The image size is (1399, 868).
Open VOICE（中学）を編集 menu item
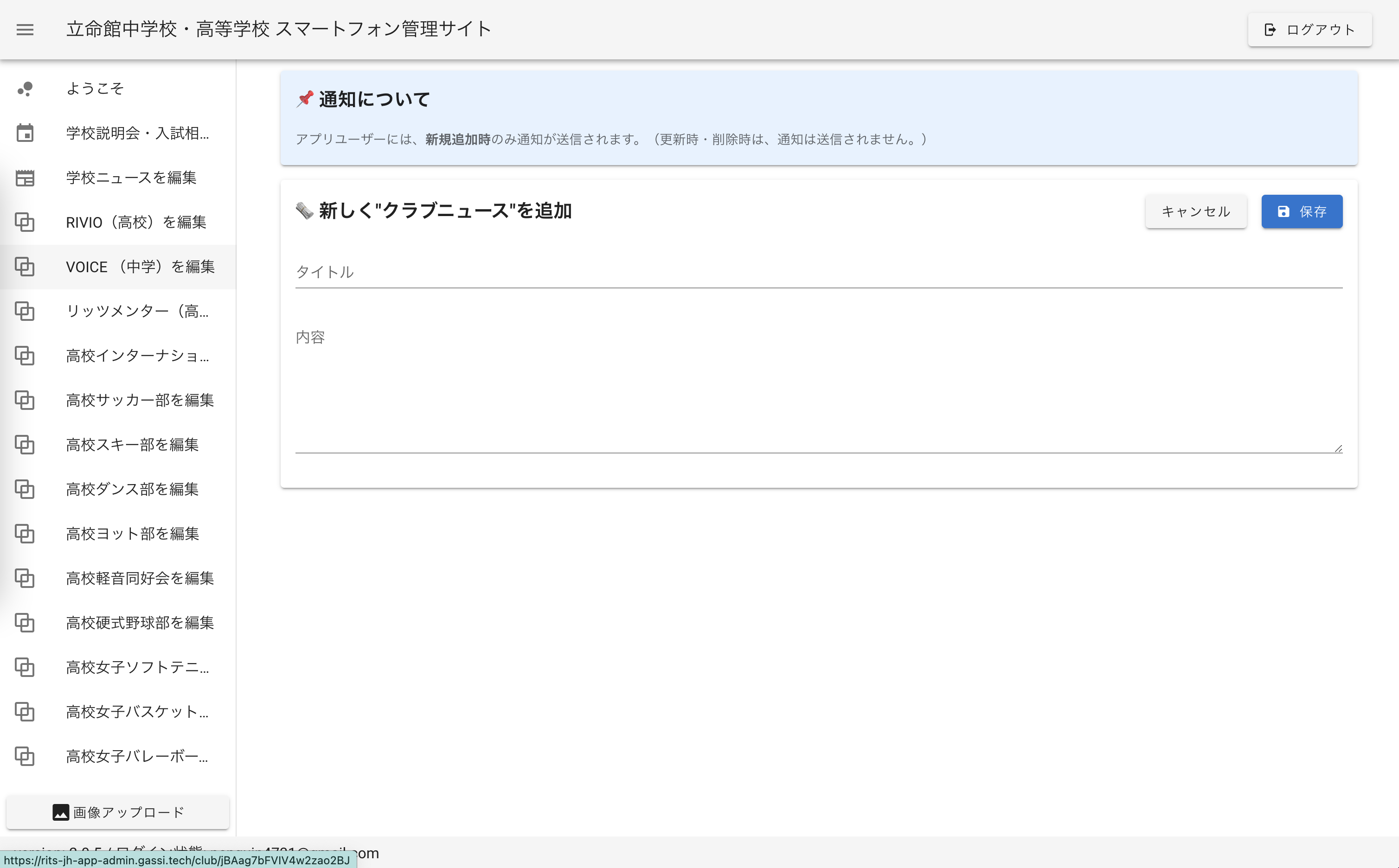point(140,267)
